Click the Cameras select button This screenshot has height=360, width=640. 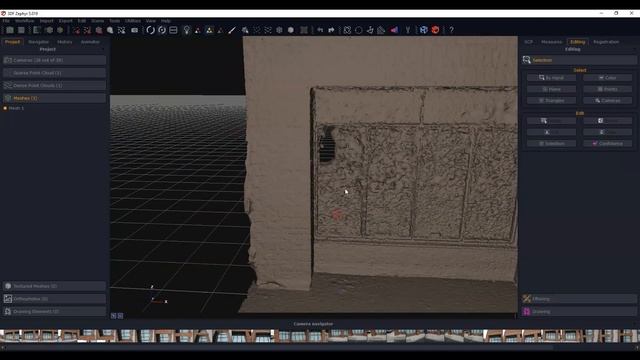click(x=607, y=100)
